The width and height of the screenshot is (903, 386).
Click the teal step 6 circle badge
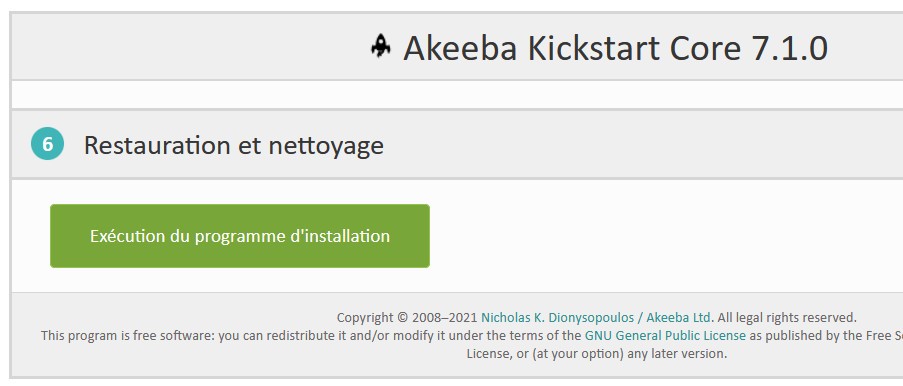click(x=47, y=143)
